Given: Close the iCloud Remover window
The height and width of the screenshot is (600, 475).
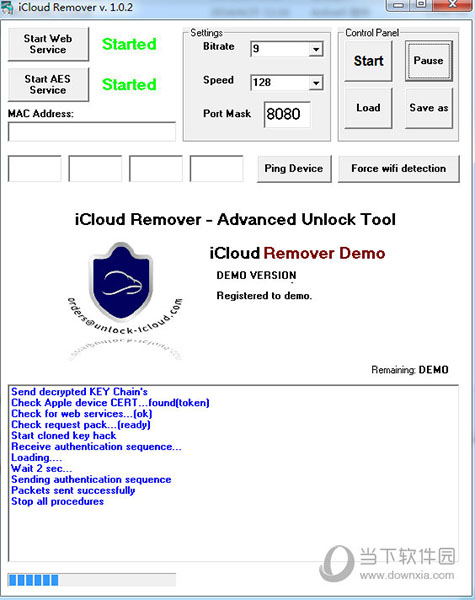Looking at the screenshot, I should point(452,5).
